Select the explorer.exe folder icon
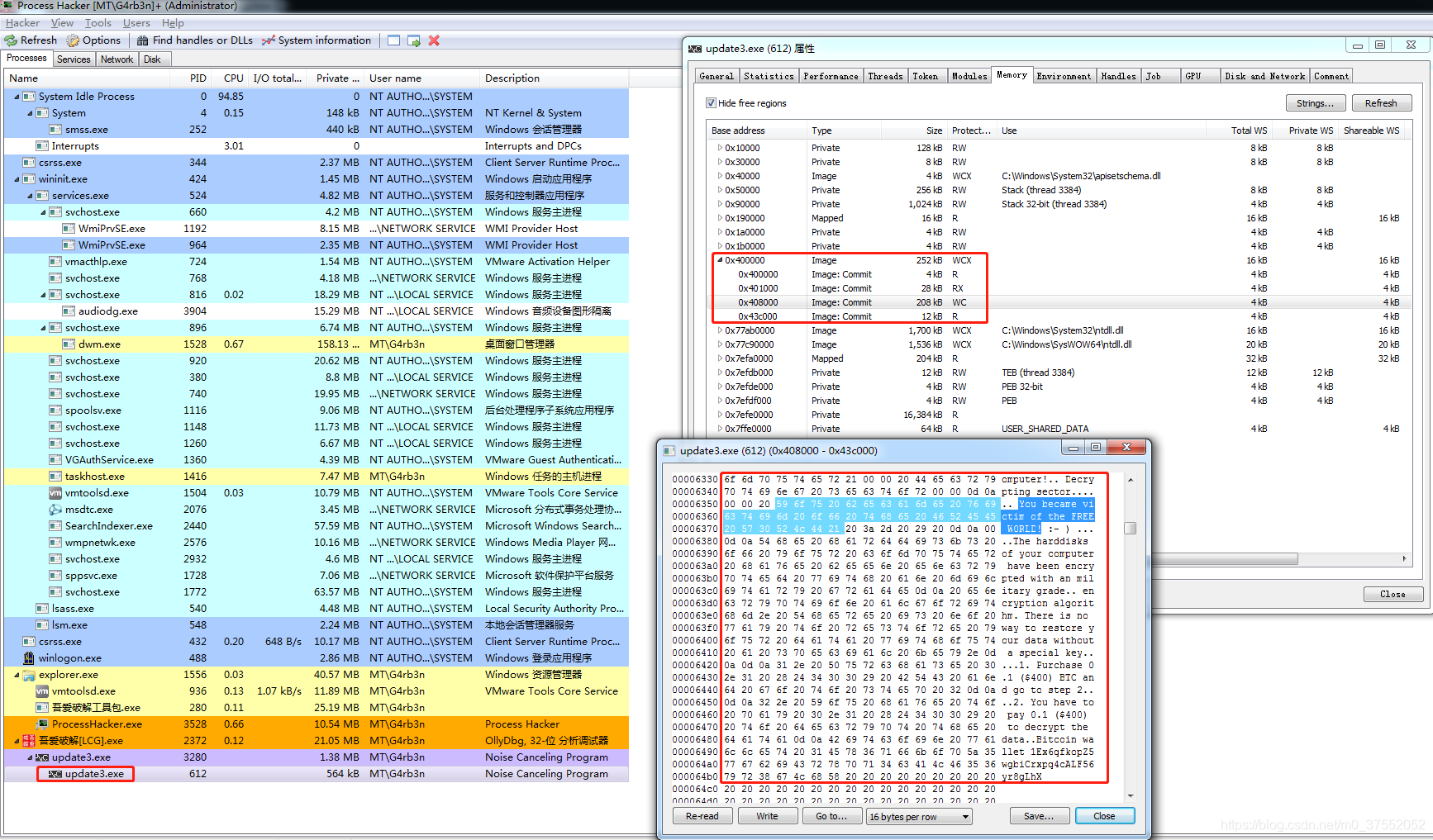Image resolution: width=1433 pixels, height=840 pixels. point(29,675)
